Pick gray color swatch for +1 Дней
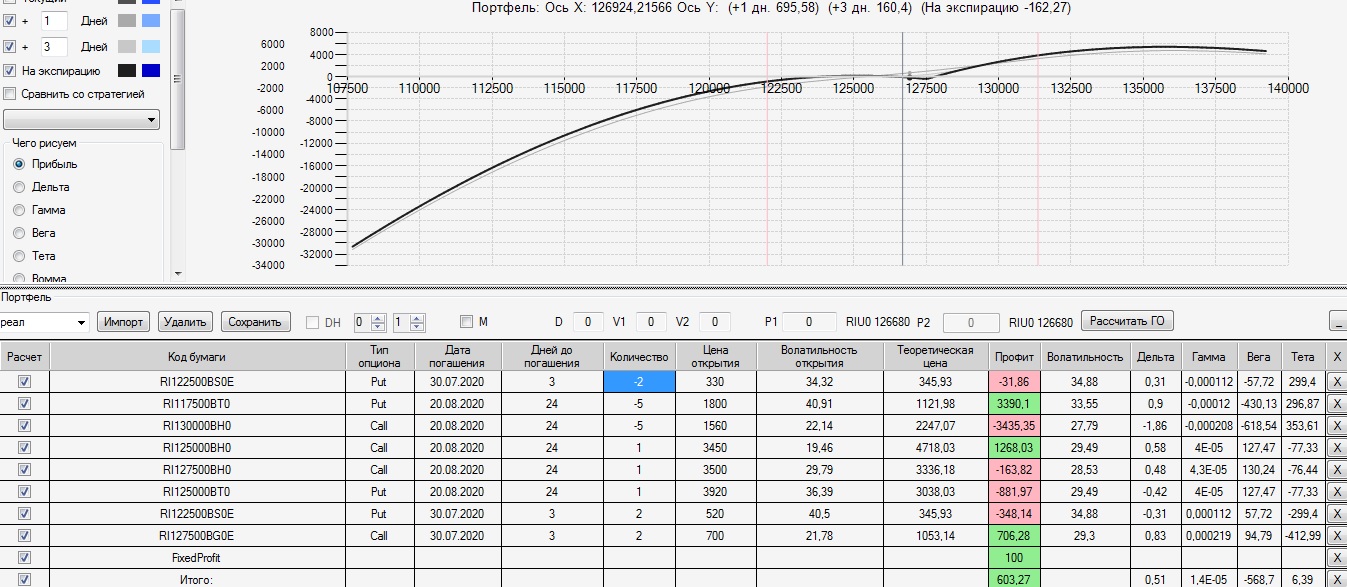This screenshot has height=587, width=1347. (126, 20)
